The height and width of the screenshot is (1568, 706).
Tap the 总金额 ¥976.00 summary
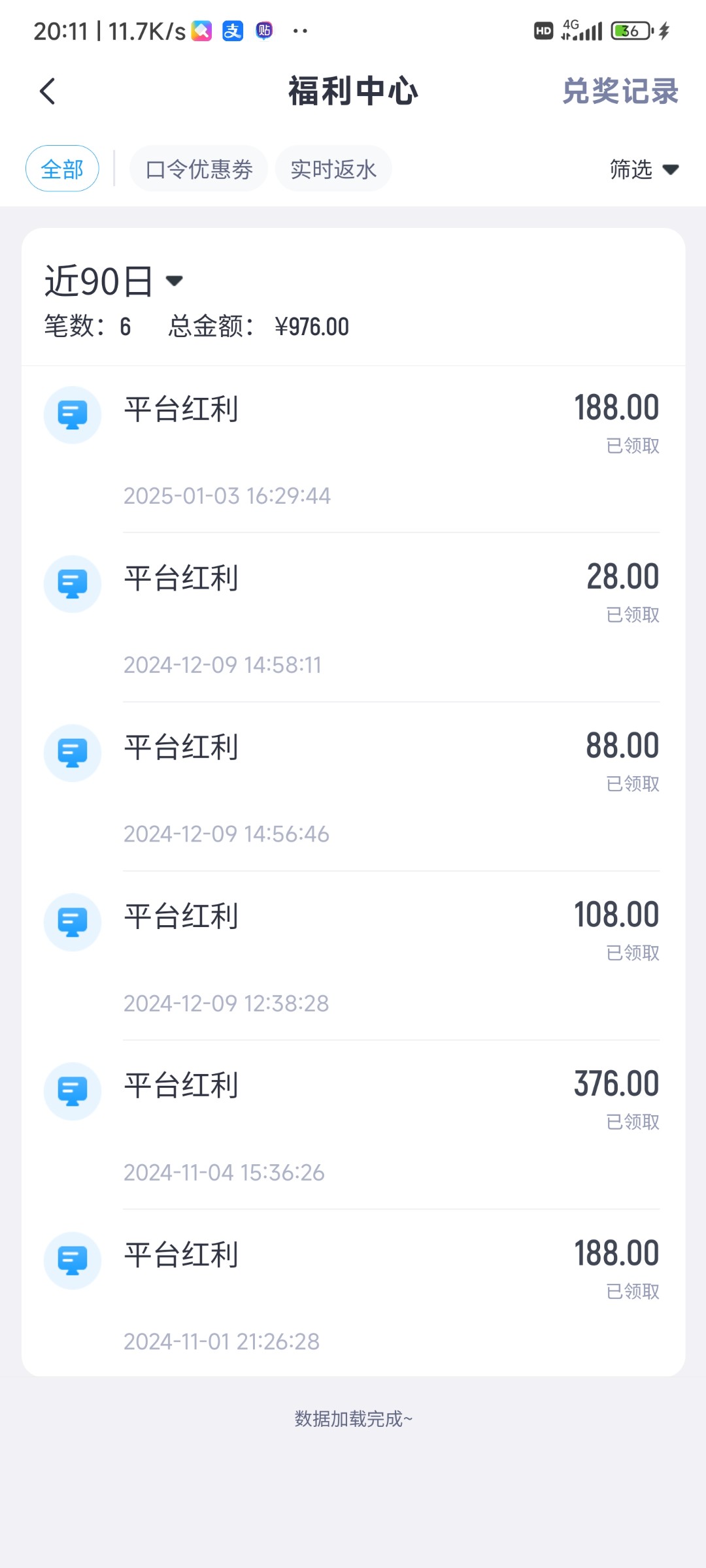pos(259,327)
